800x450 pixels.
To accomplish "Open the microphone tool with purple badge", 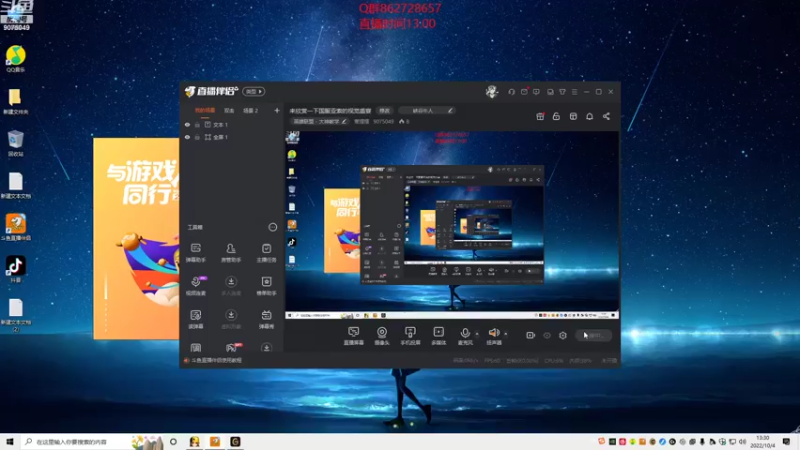I will (196, 286).
